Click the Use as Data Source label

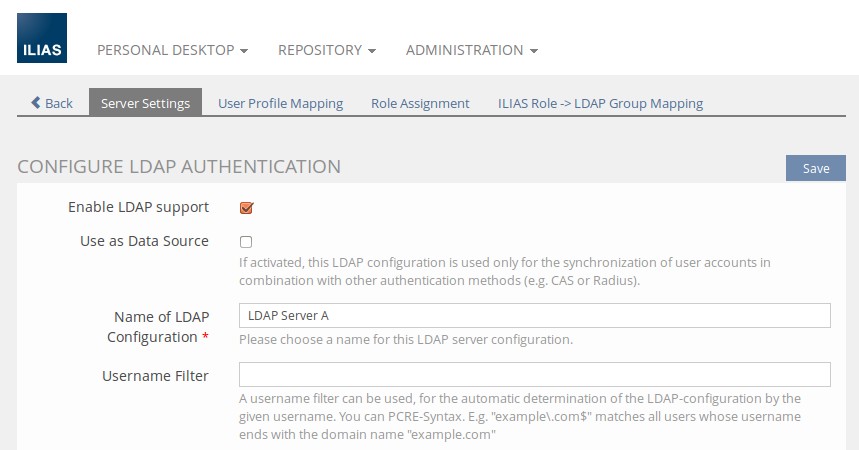pyautogui.click(x=144, y=241)
